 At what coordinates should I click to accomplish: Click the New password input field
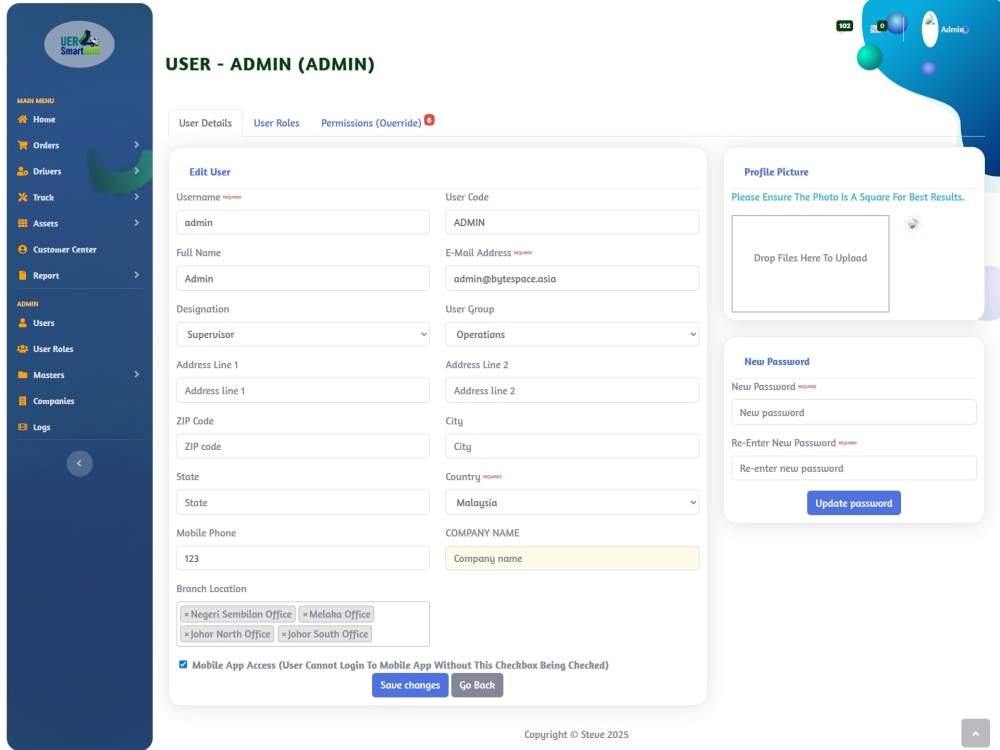tap(854, 413)
